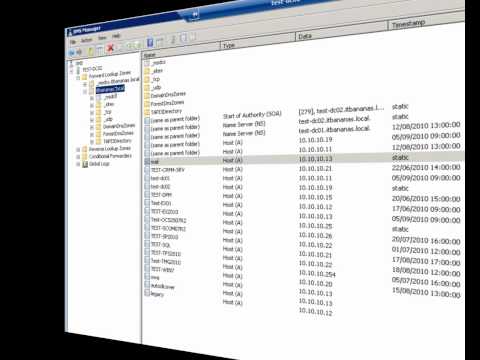Click the blue help book toolbar icon

[x=150, y=43]
